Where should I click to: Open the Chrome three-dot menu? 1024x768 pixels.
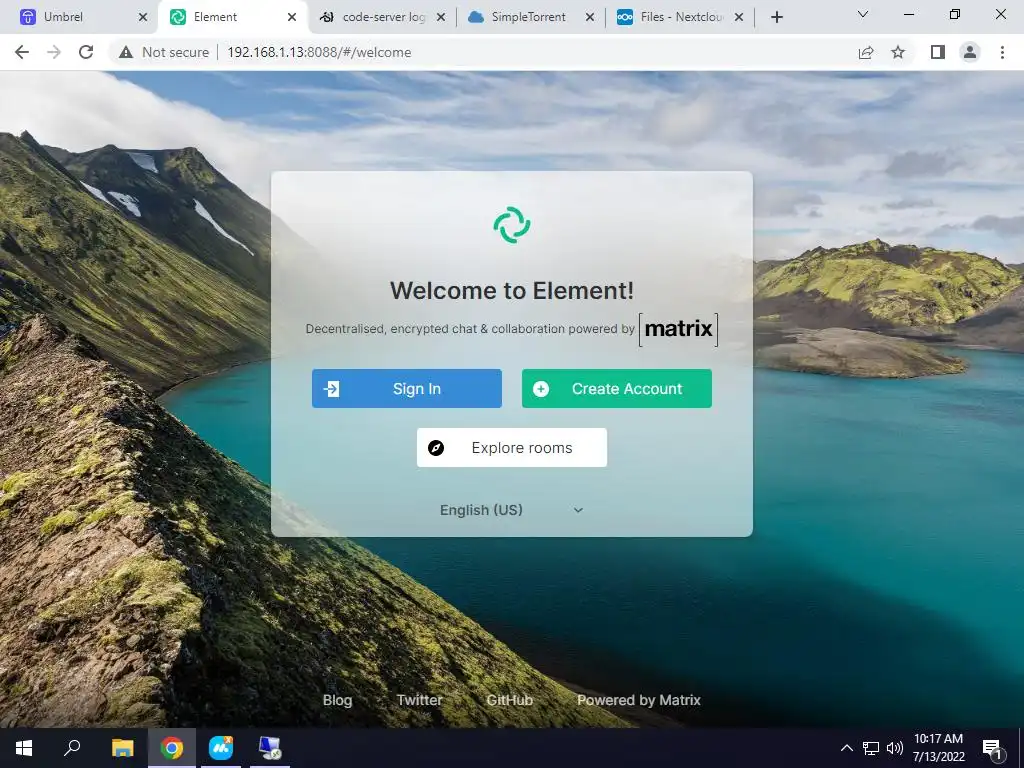coord(1002,52)
